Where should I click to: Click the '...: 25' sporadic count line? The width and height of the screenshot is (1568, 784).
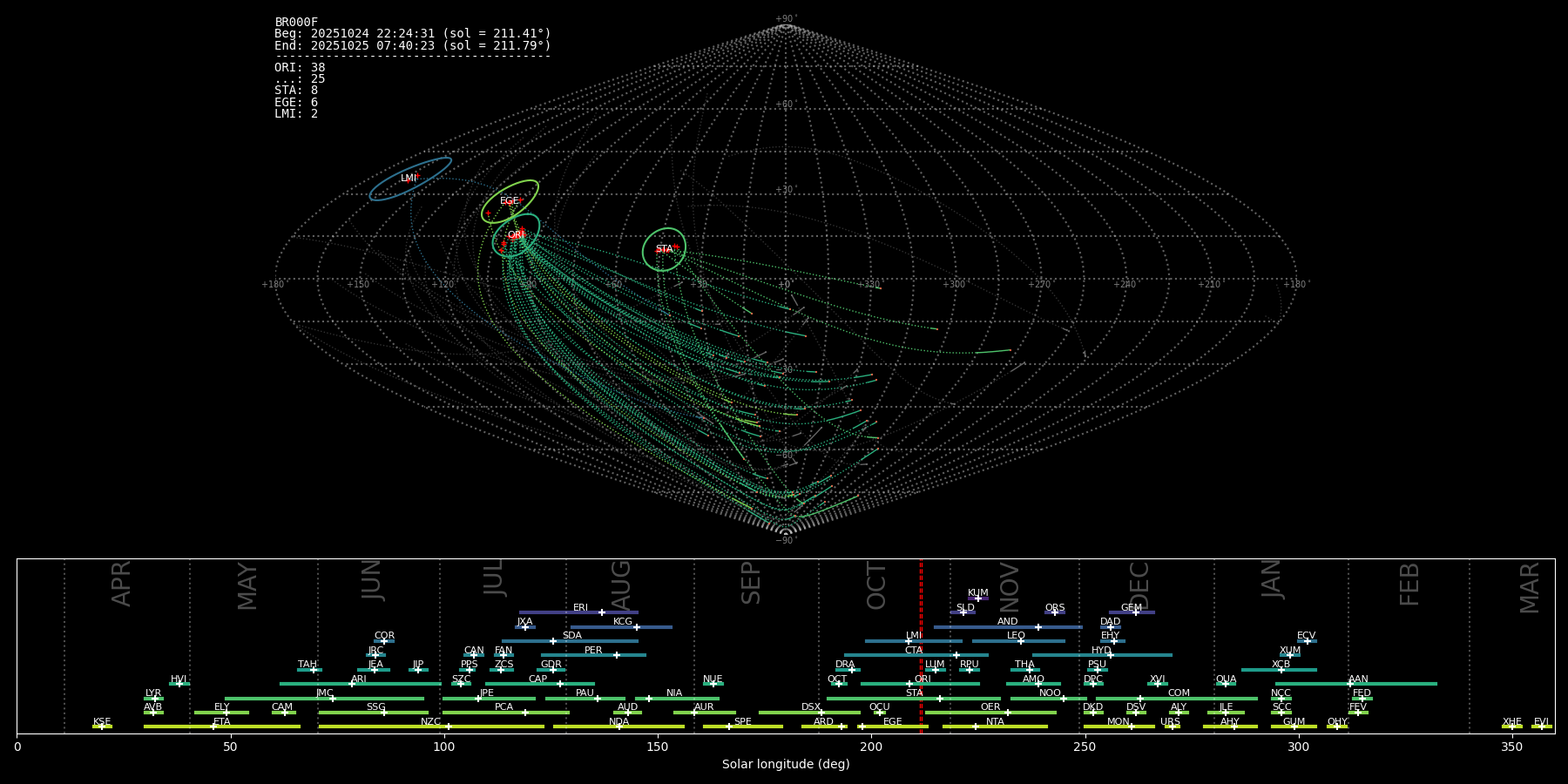[x=300, y=79]
